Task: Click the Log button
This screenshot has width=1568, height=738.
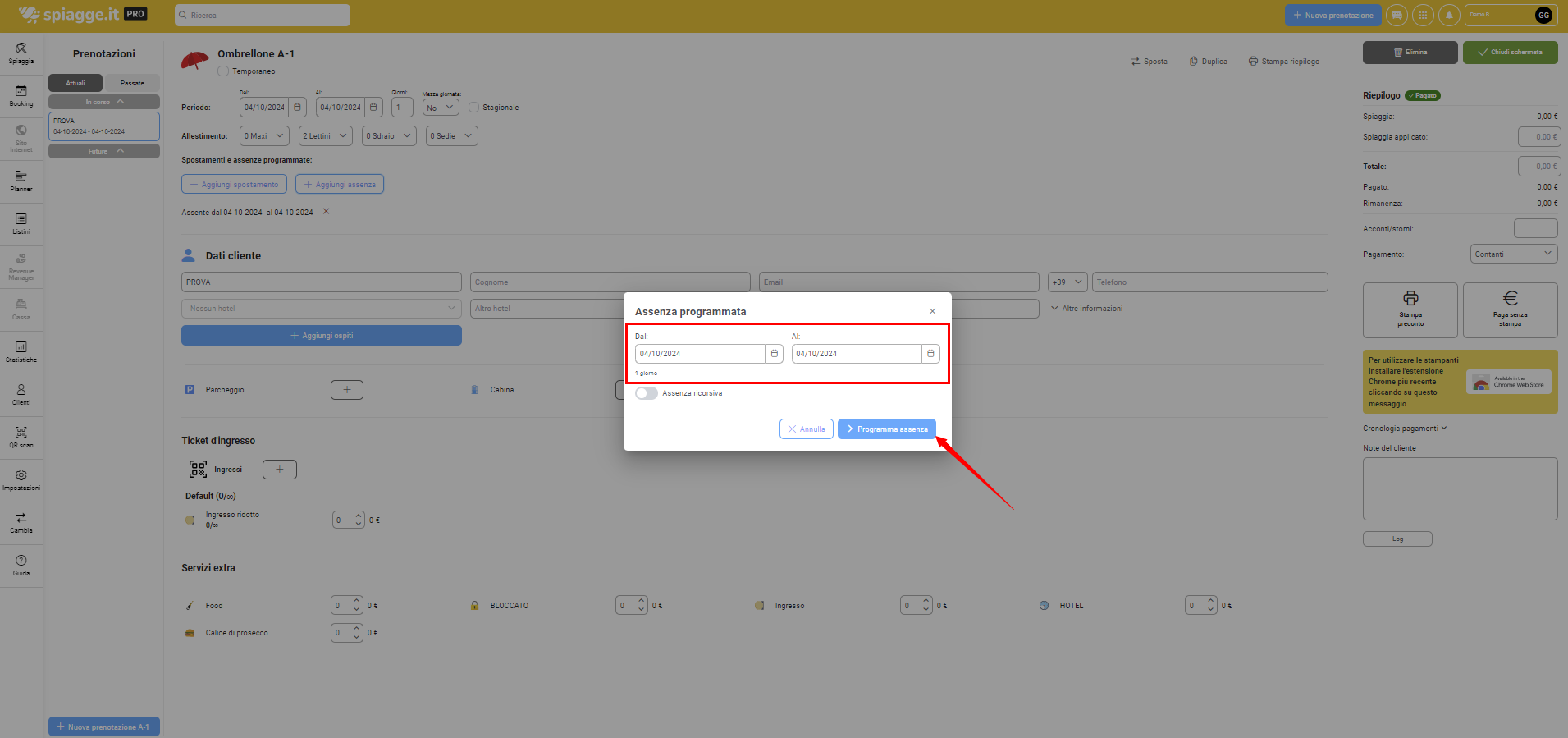Action: (x=1397, y=539)
